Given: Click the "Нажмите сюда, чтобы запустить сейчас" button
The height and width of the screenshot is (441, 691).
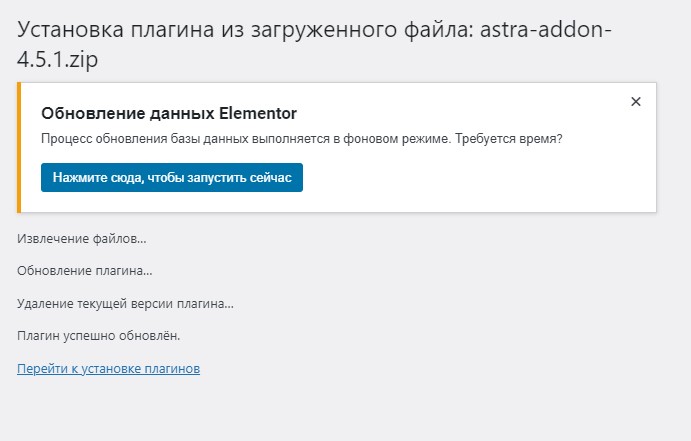Looking at the screenshot, I should [171, 177].
